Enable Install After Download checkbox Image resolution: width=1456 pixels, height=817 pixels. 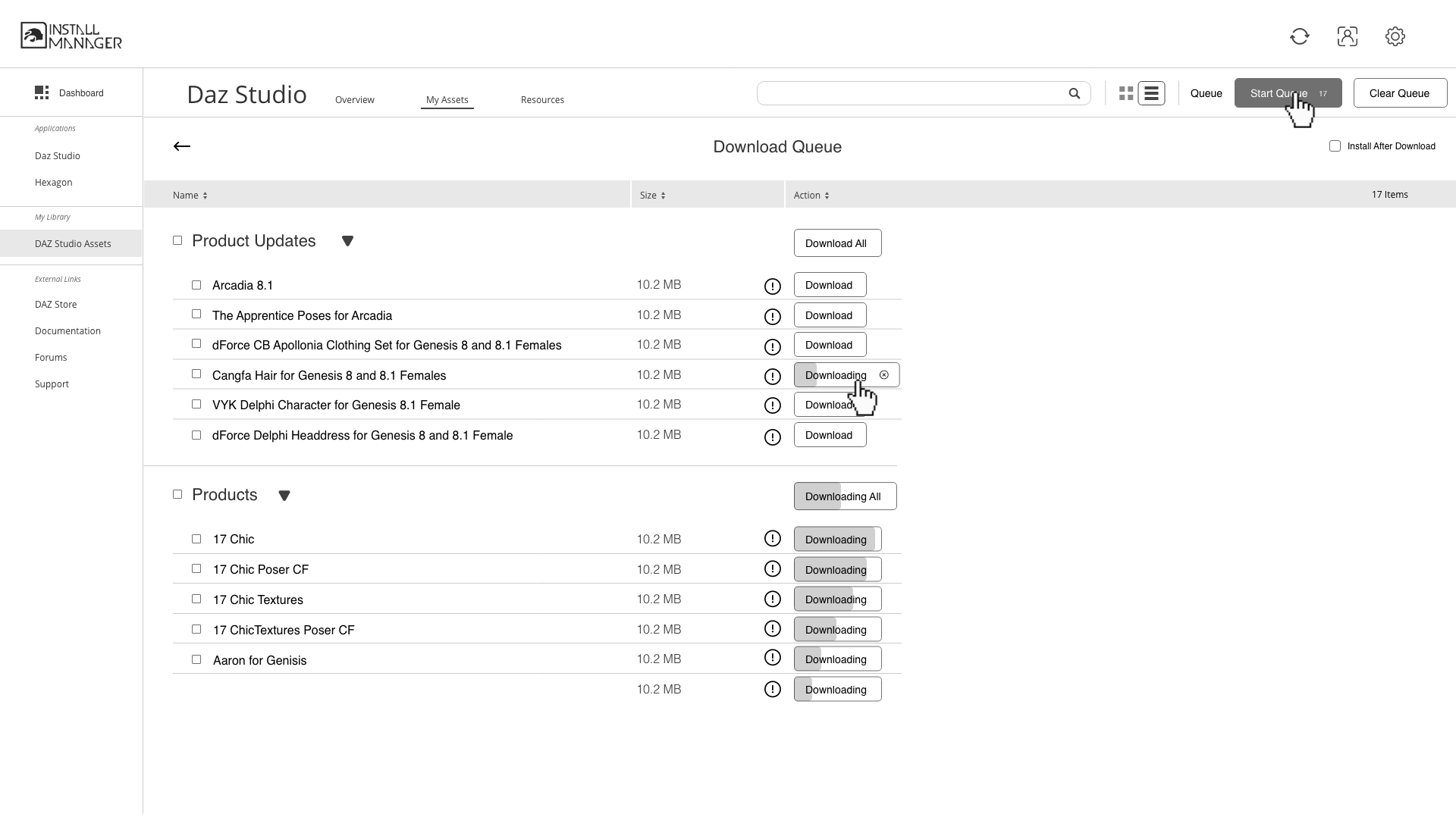[x=1335, y=146]
